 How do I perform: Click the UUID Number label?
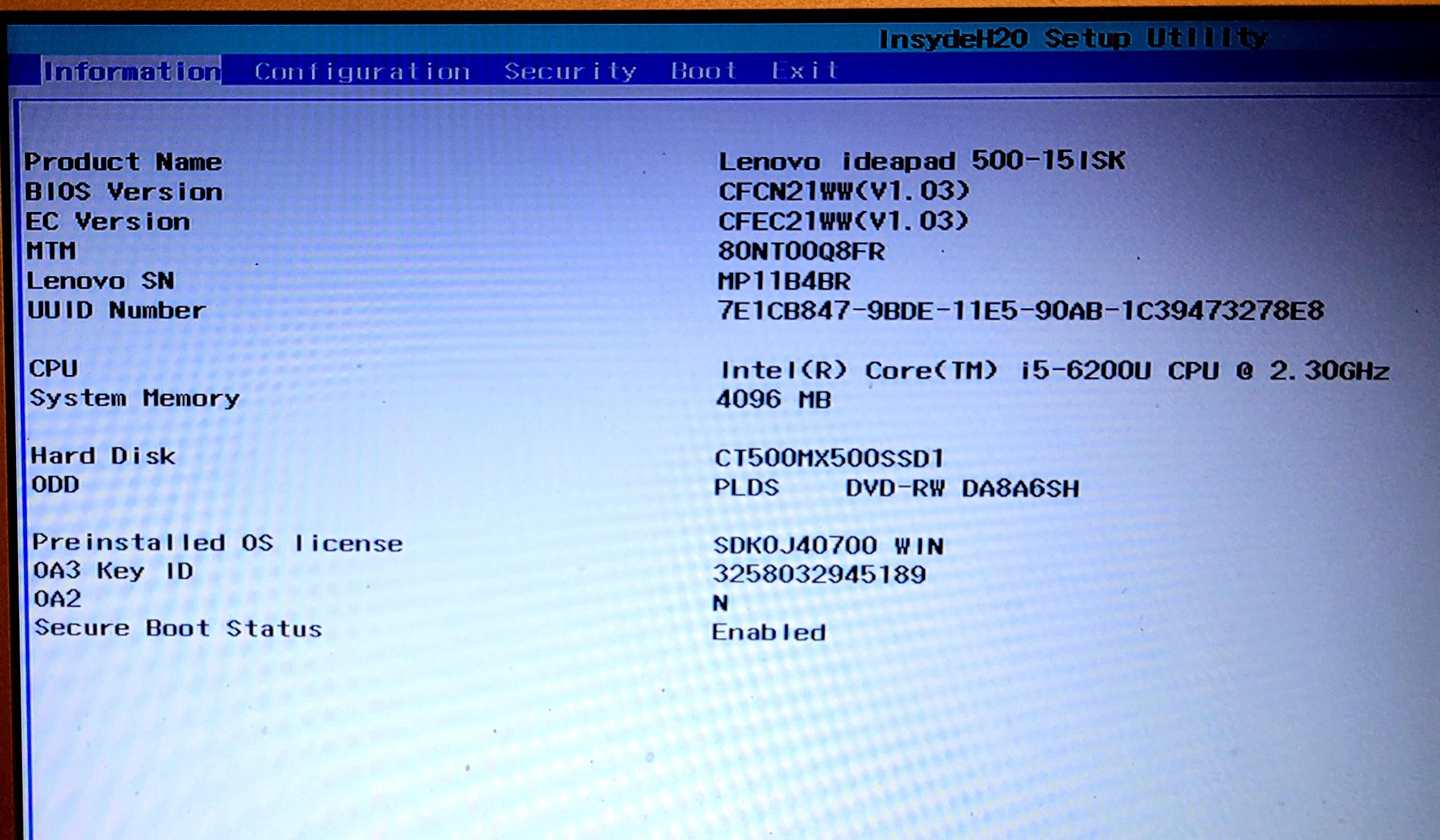(116, 310)
